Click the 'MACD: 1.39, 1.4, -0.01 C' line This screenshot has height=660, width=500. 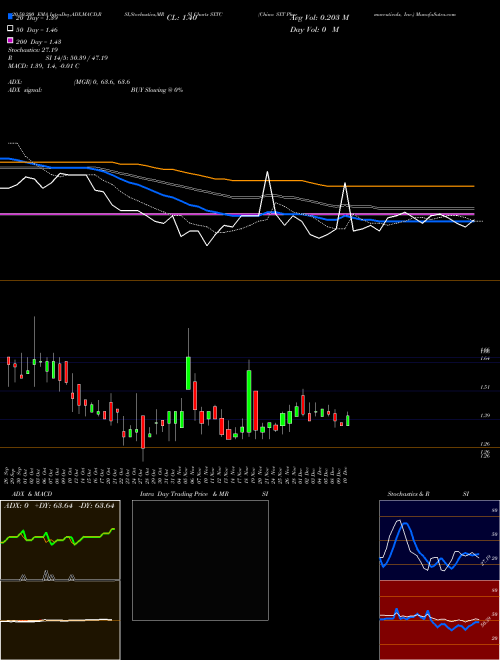tap(44, 66)
